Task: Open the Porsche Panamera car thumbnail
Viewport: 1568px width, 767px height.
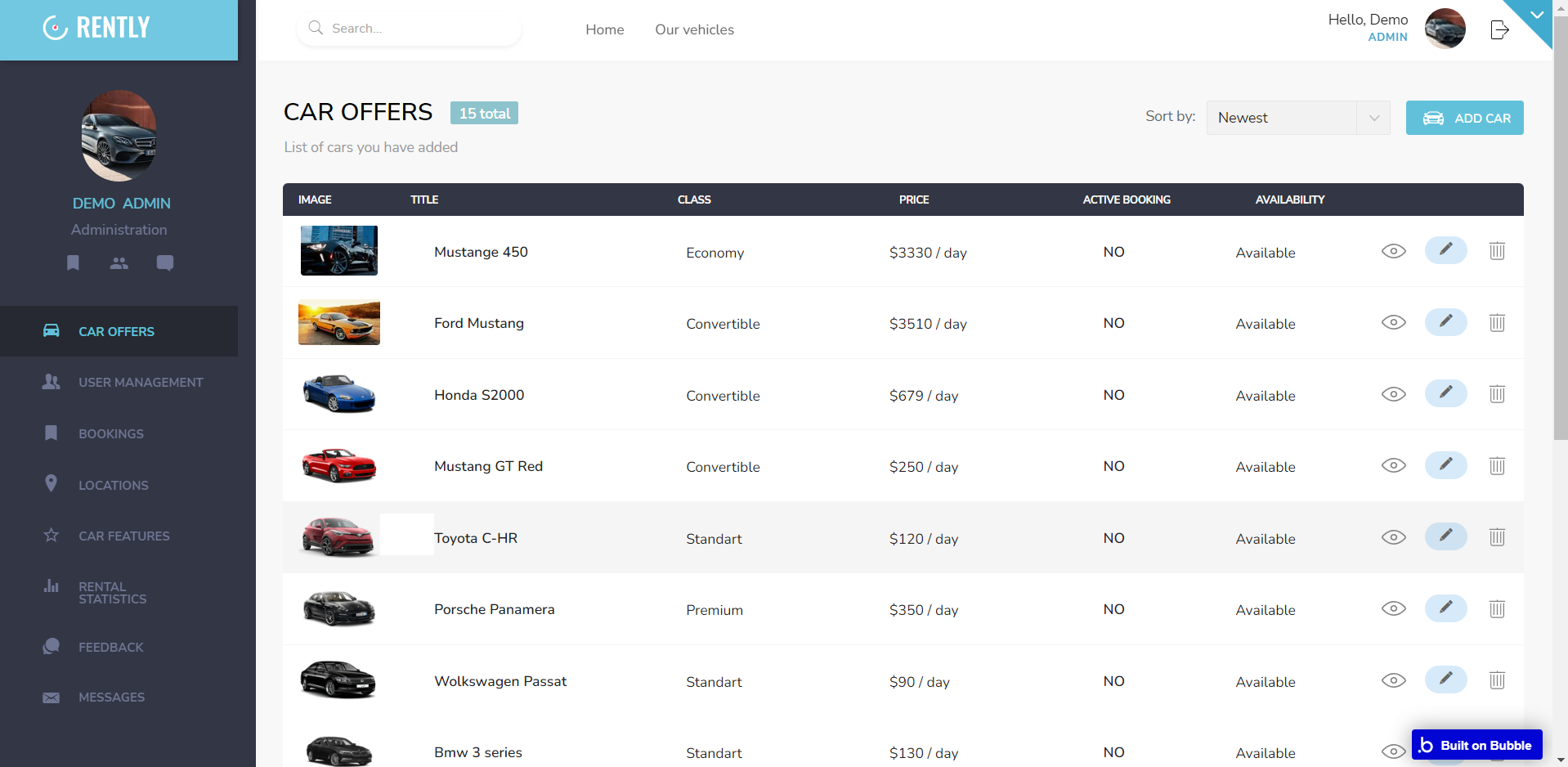Action: pos(339,608)
